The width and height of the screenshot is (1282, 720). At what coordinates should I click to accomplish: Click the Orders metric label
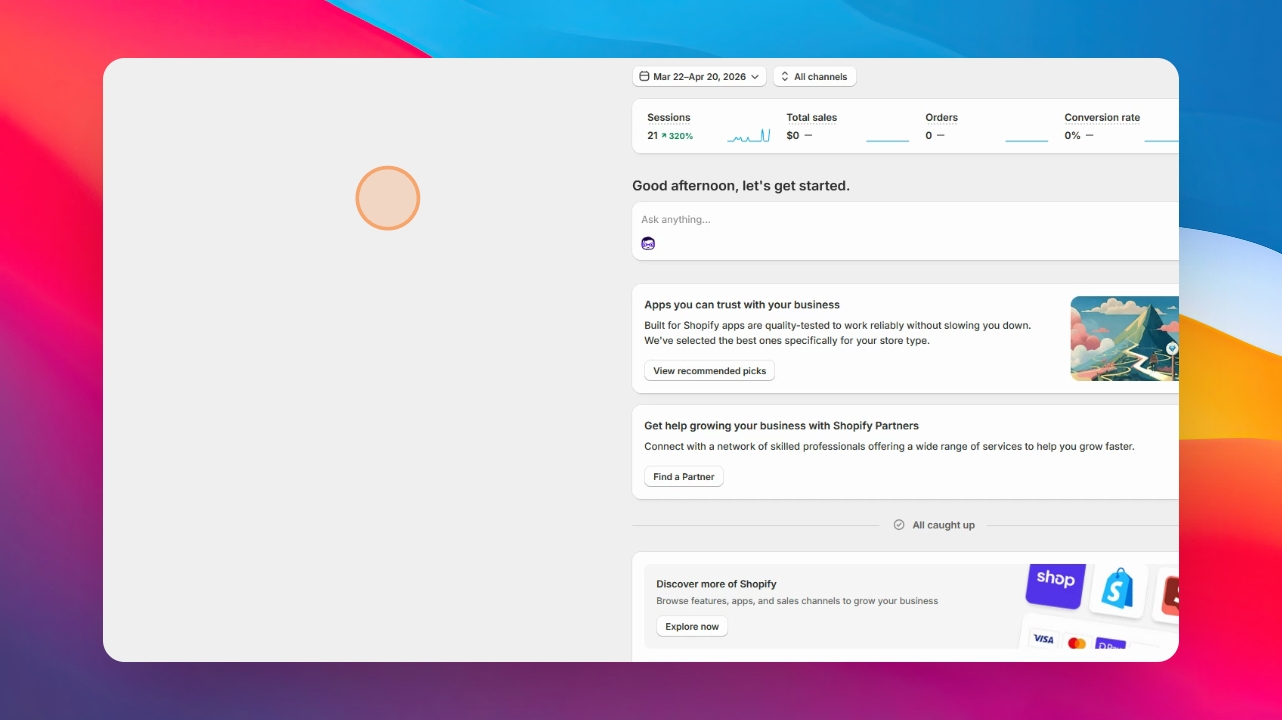point(942,118)
